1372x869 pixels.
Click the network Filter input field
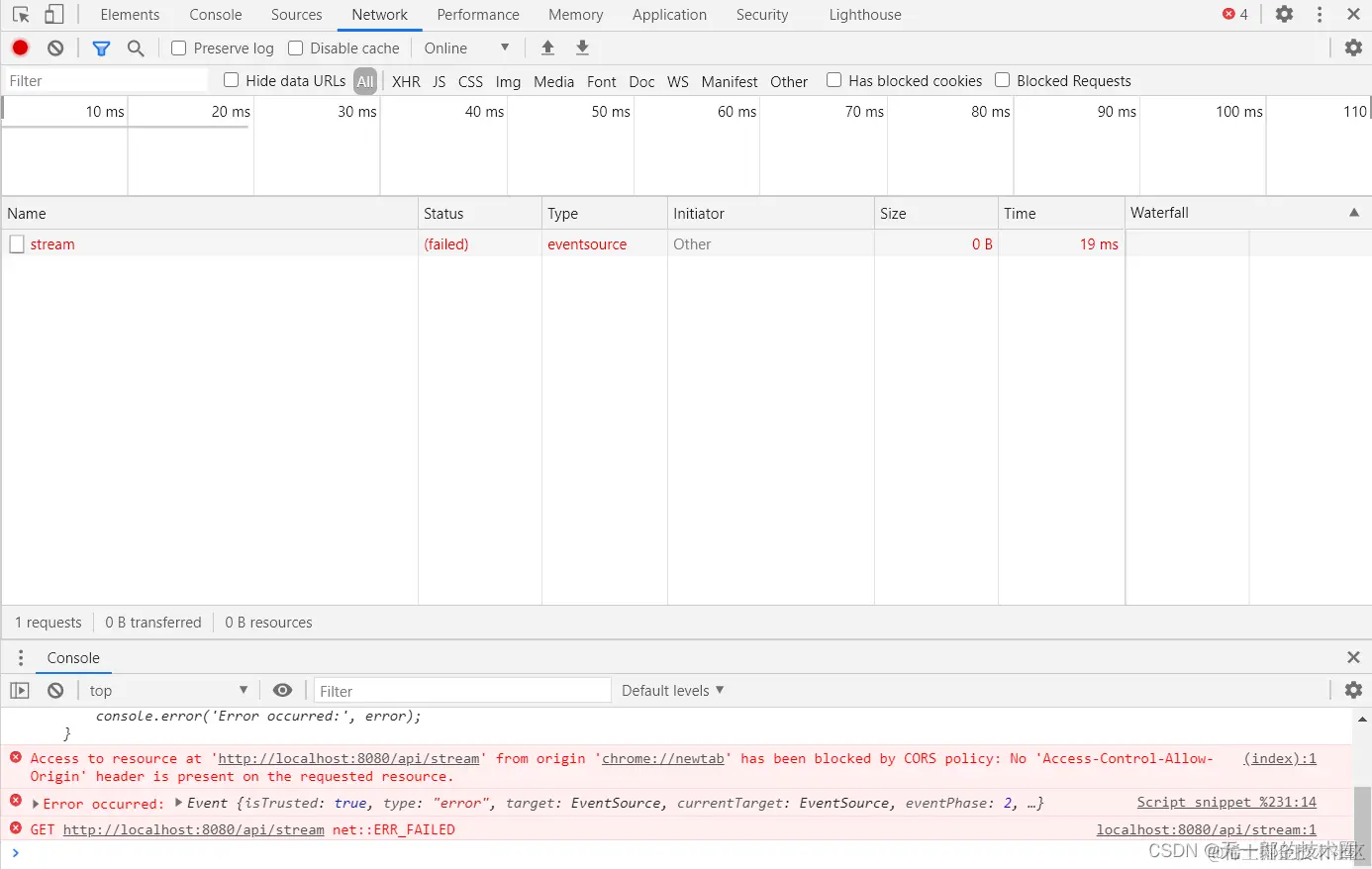(x=105, y=81)
